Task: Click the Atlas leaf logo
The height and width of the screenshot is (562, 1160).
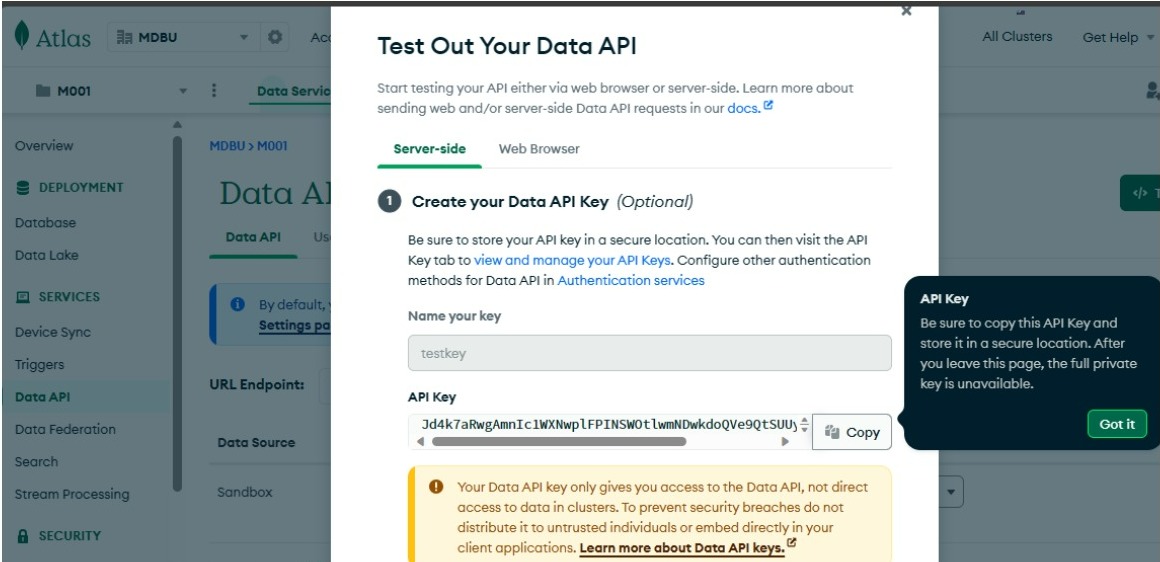Action: (22, 36)
